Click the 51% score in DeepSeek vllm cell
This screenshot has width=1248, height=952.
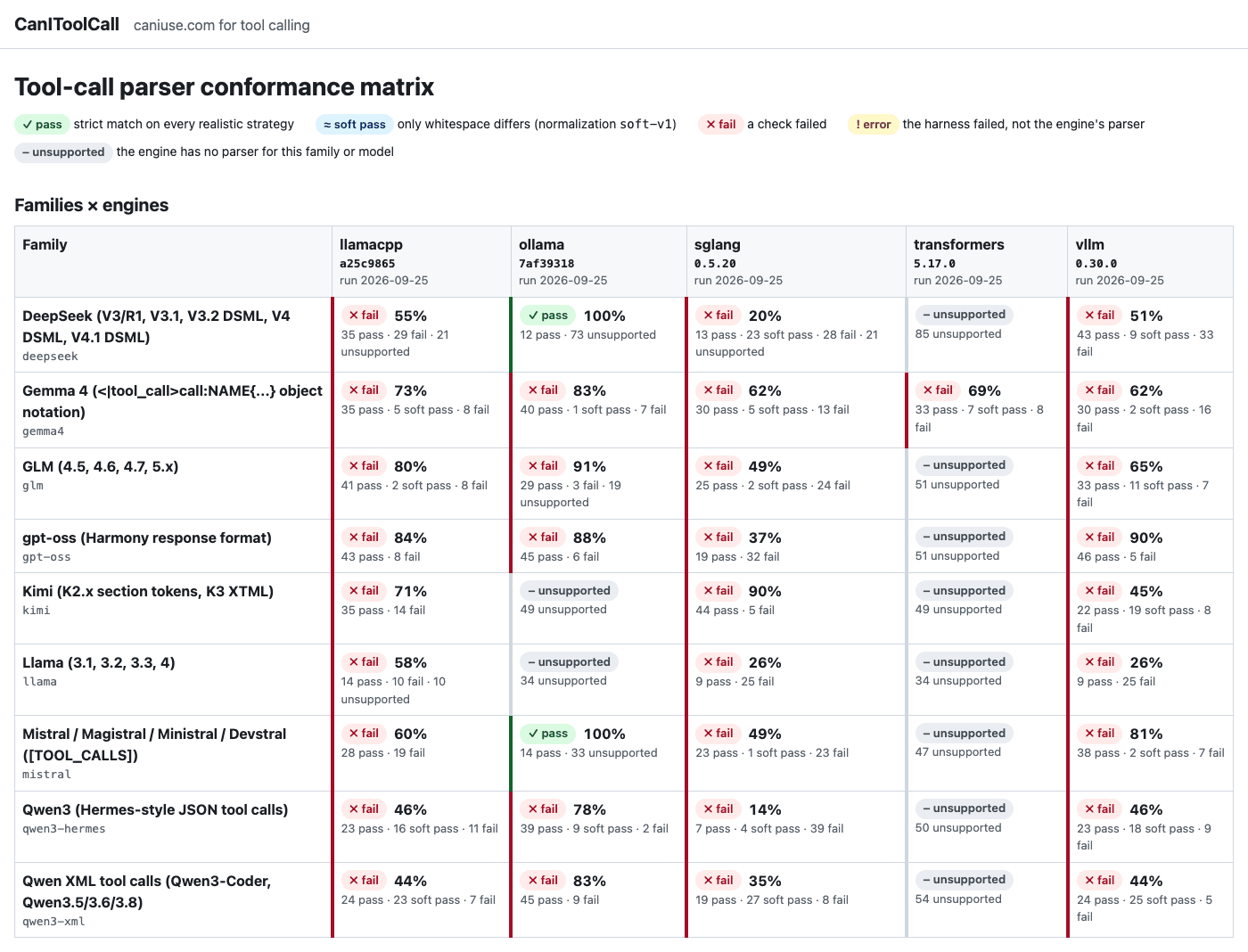click(1146, 316)
